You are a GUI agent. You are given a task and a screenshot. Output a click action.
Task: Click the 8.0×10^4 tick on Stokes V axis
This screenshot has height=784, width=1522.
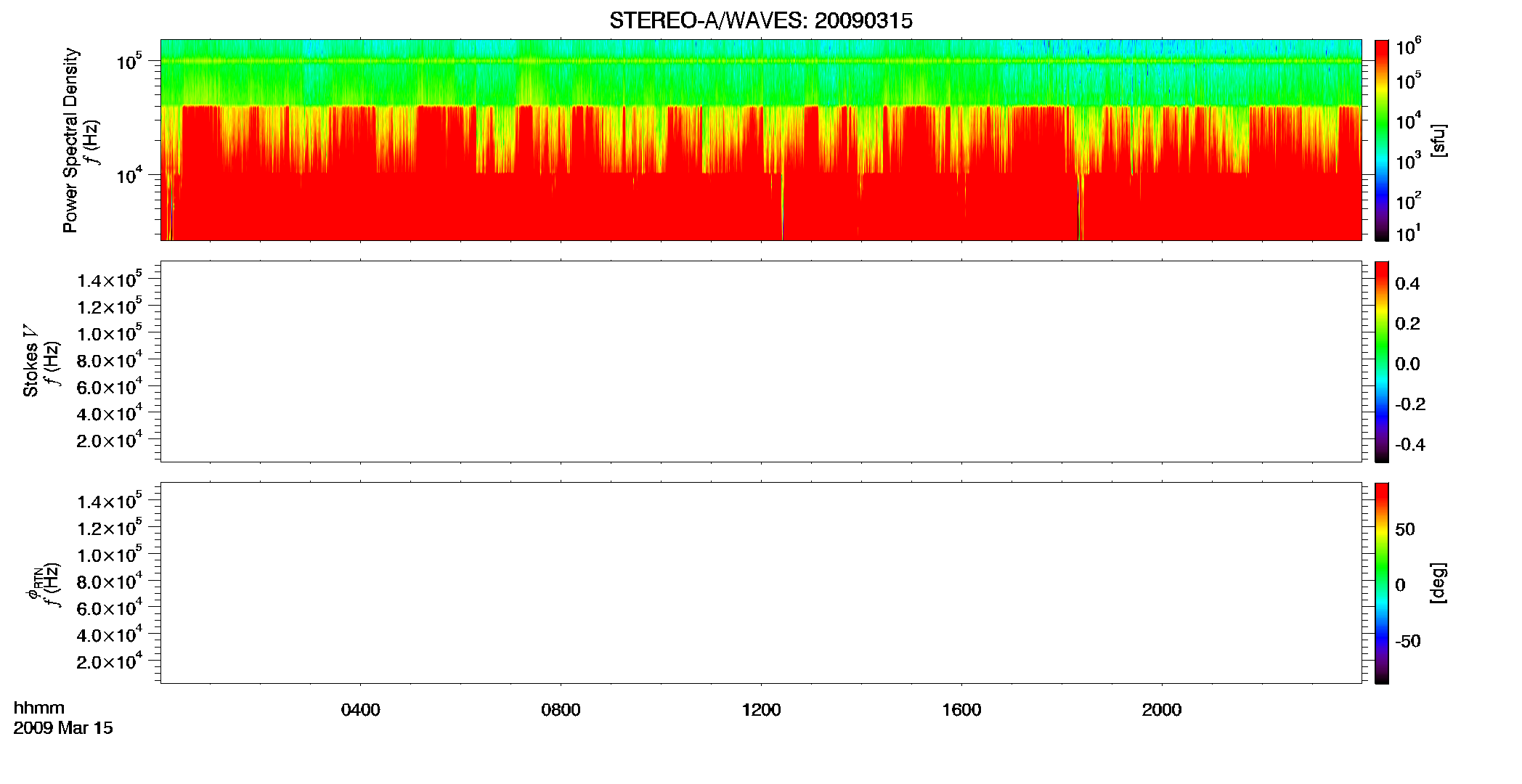click(x=110, y=359)
